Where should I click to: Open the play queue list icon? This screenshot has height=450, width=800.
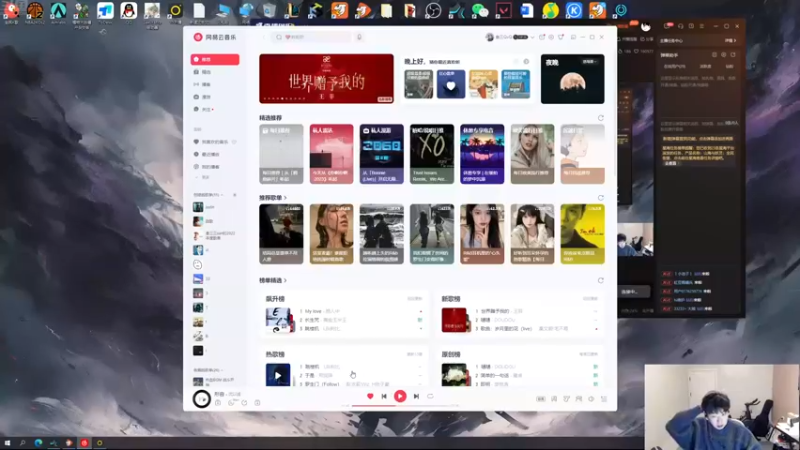tap(604, 399)
